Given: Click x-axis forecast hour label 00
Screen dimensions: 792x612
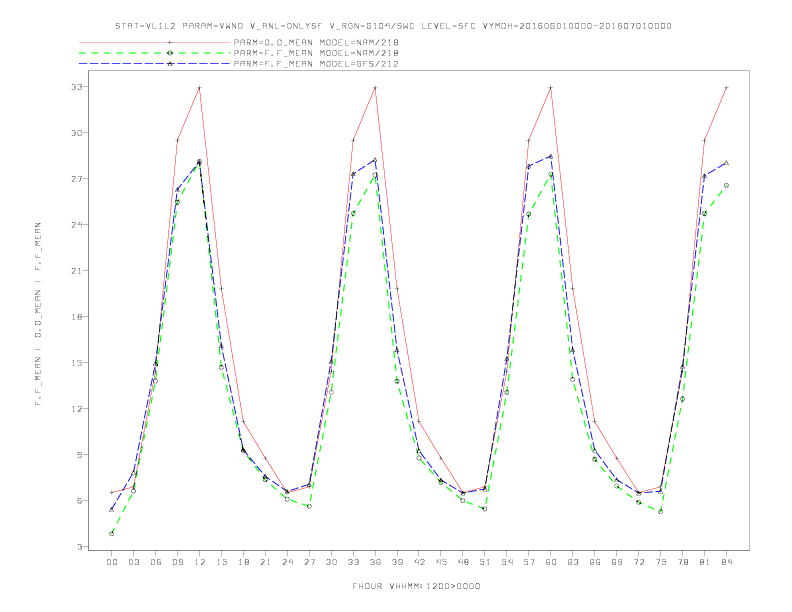Looking at the screenshot, I should point(112,562).
